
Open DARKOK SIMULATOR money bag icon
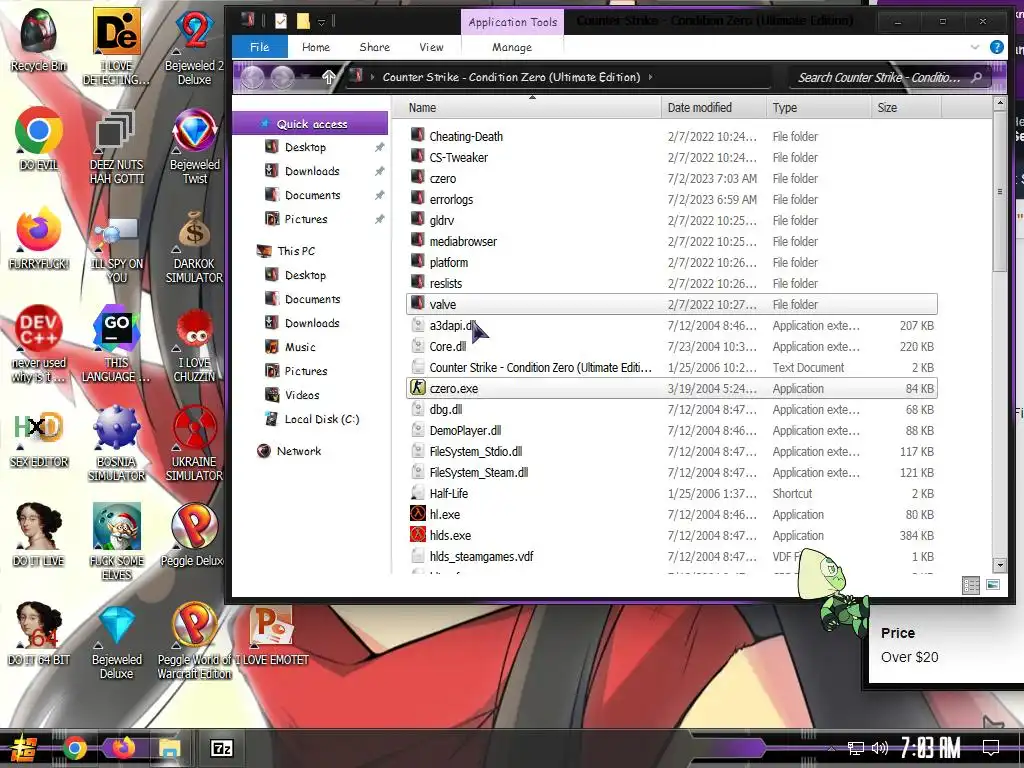(x=194, y=246)
